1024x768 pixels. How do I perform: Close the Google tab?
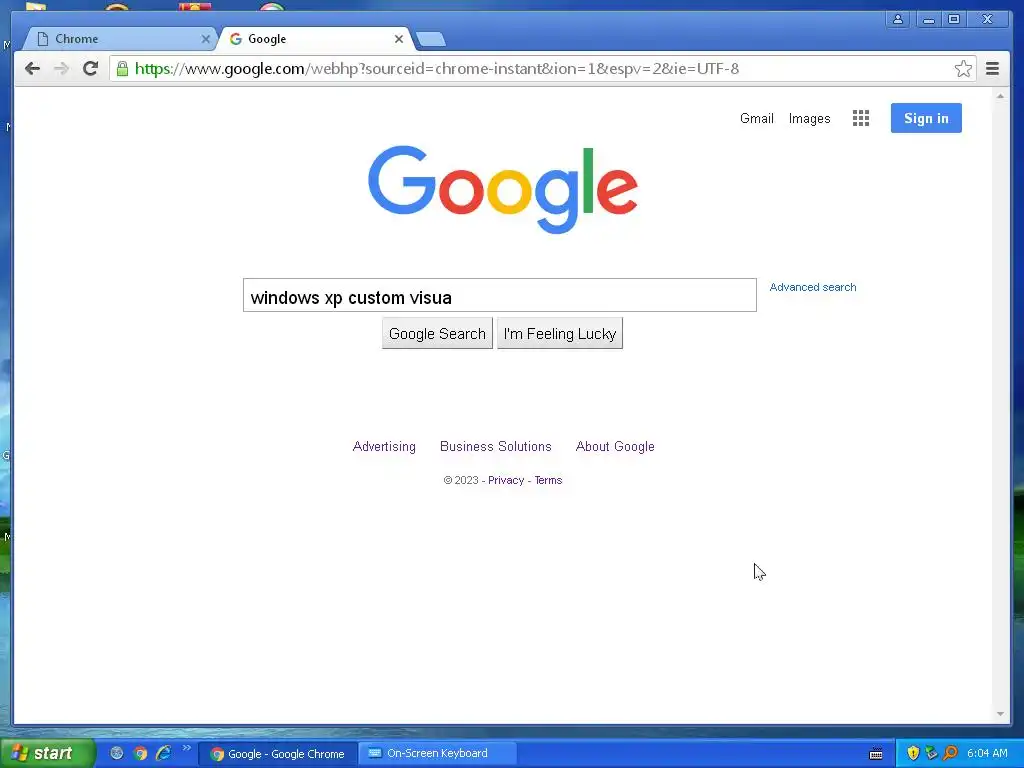(x=398, y=39)
